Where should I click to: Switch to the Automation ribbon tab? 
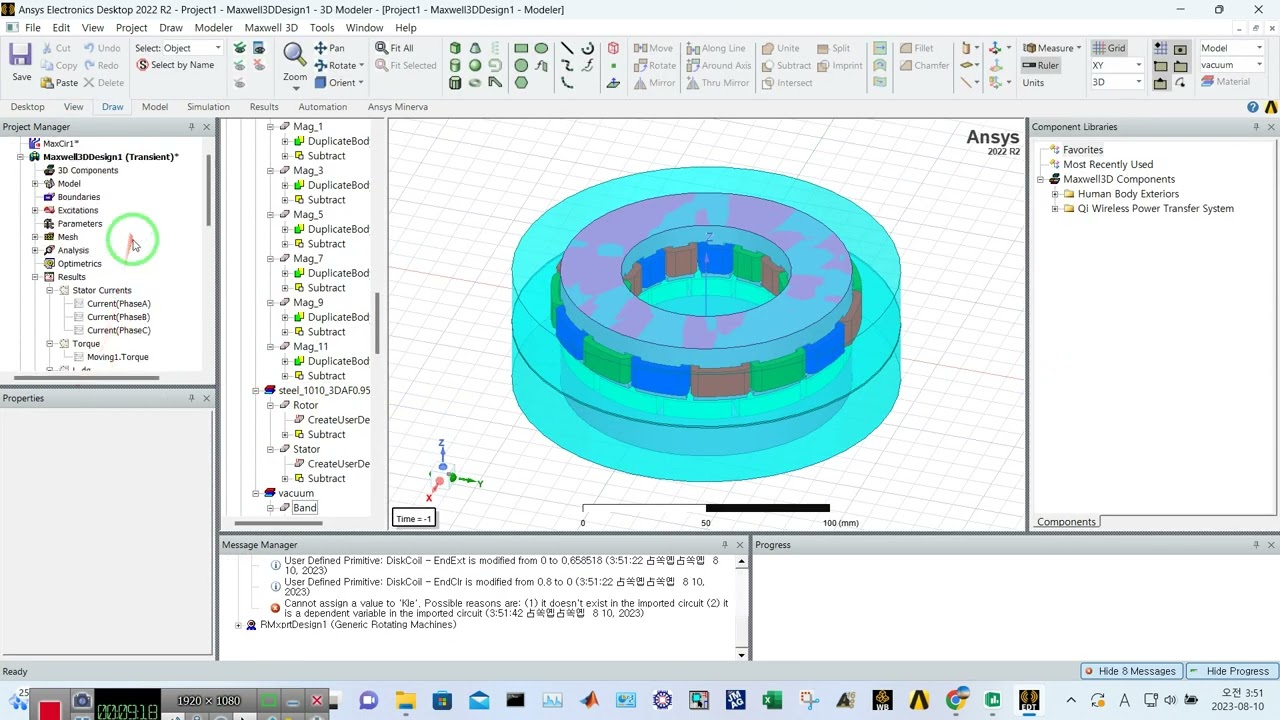[323, 107]
